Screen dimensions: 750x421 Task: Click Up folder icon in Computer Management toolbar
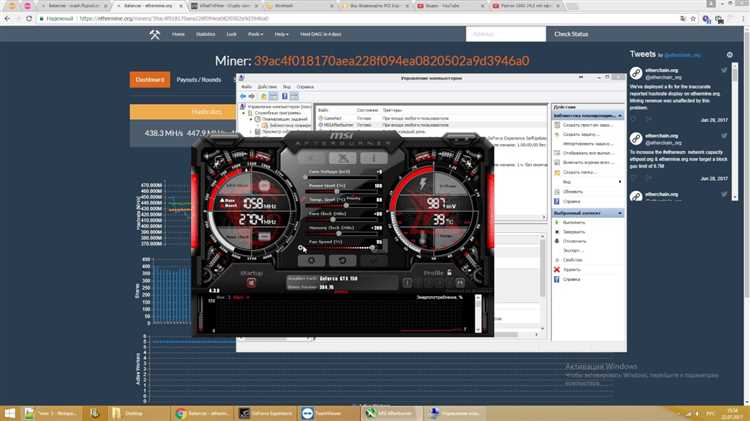(263, 96)
